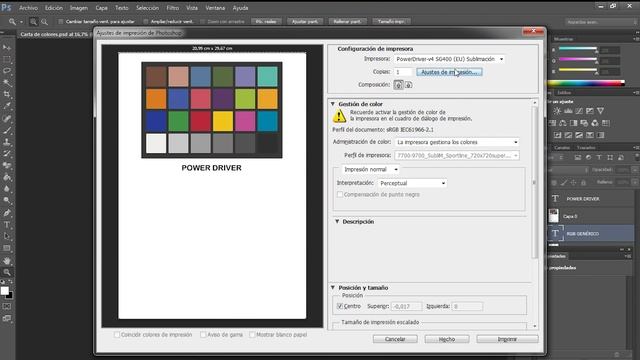640x360 pixels.
Task: Open the Impresora printer dropdown
Action: tap(449, 59)
